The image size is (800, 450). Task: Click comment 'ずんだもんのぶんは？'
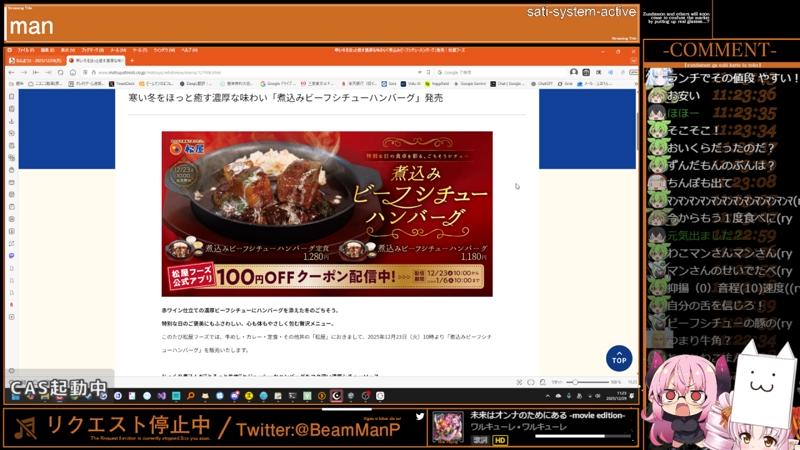[x=720, y=165]
